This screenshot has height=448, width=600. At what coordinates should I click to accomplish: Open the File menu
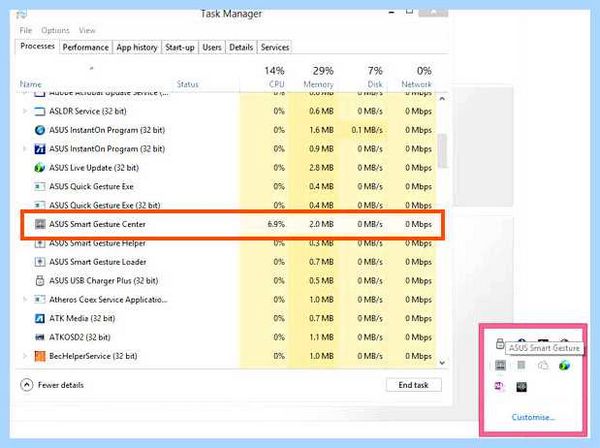point(26,30)
